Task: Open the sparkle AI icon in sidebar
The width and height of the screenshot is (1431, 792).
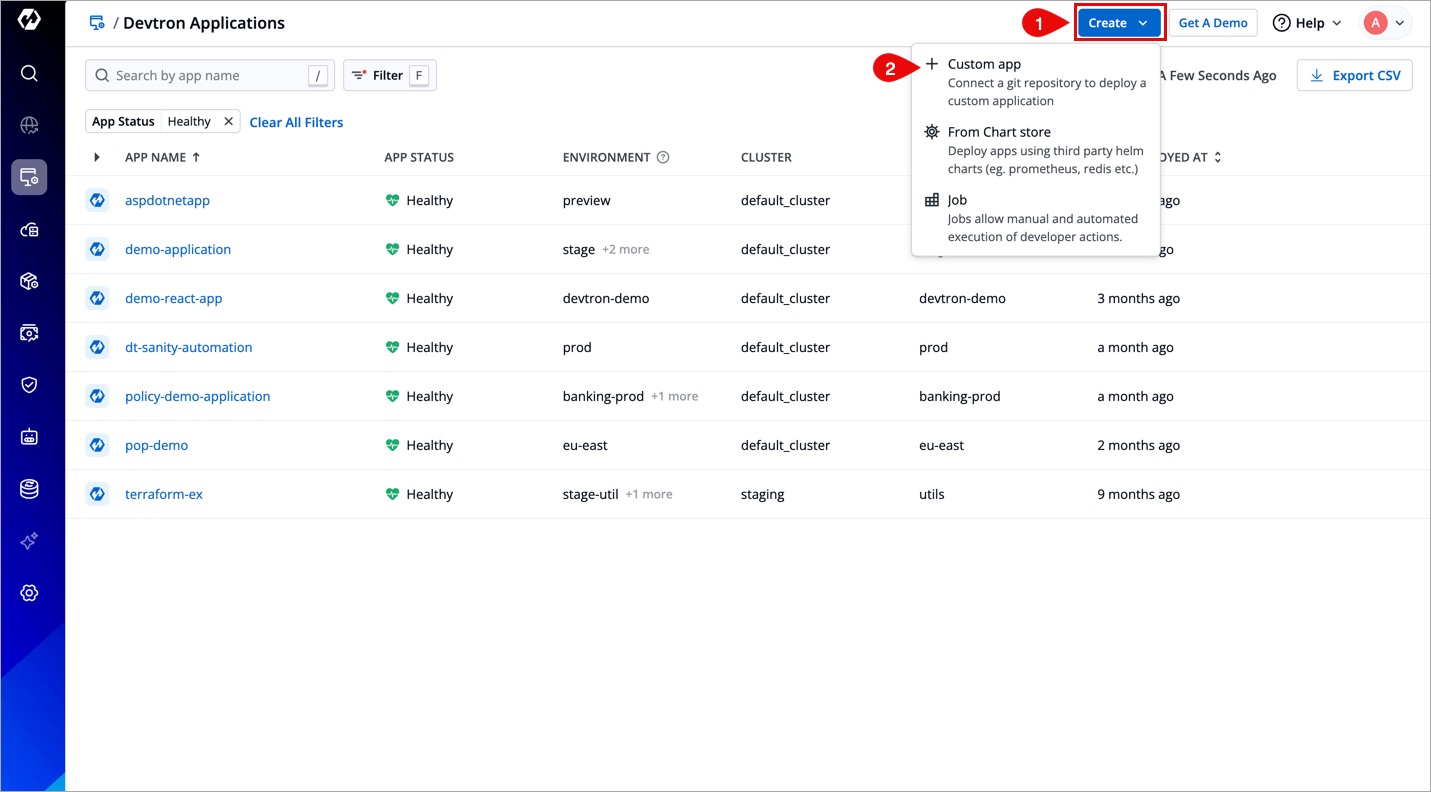Action: pos(29,541)
